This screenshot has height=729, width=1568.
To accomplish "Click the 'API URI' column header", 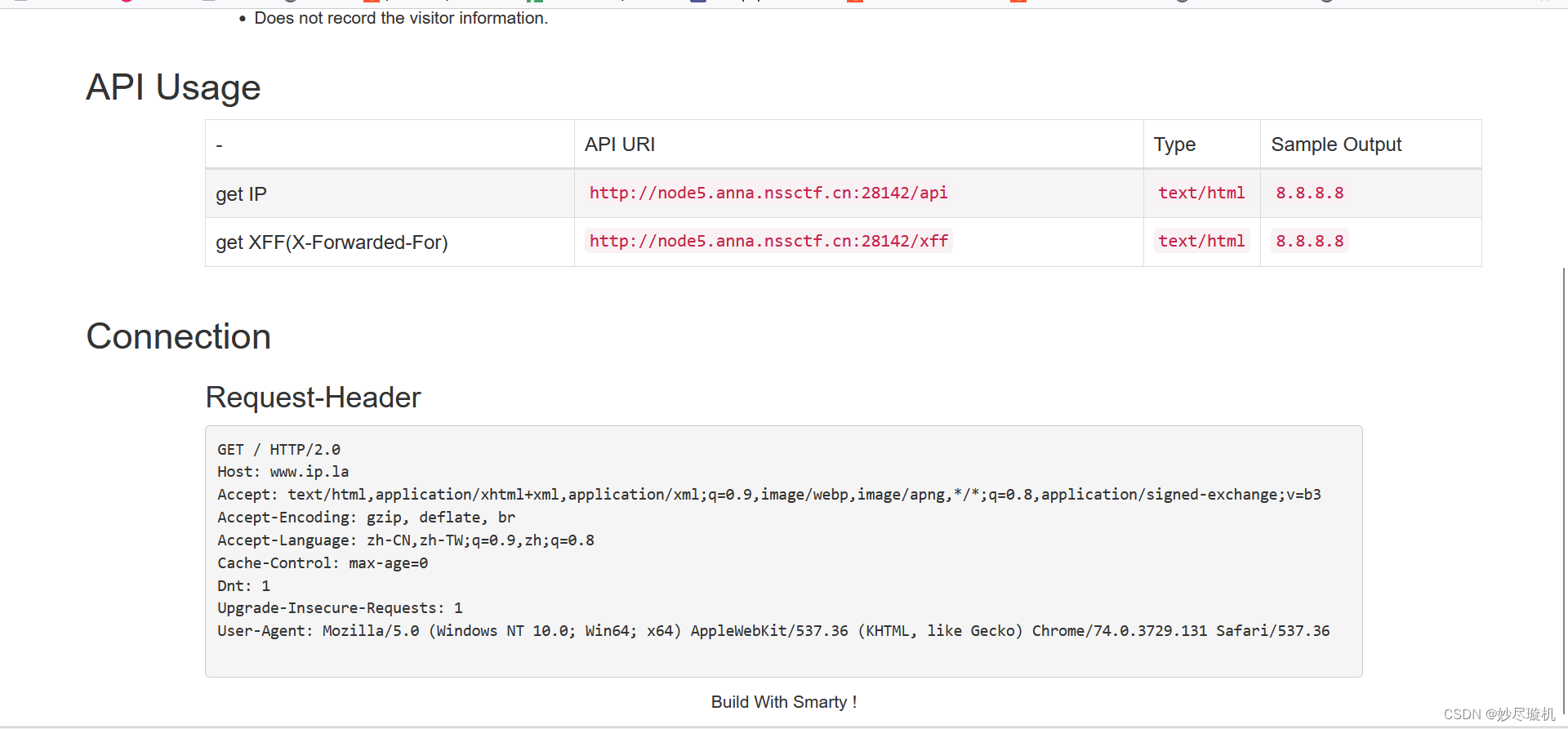I will point(620,144).
